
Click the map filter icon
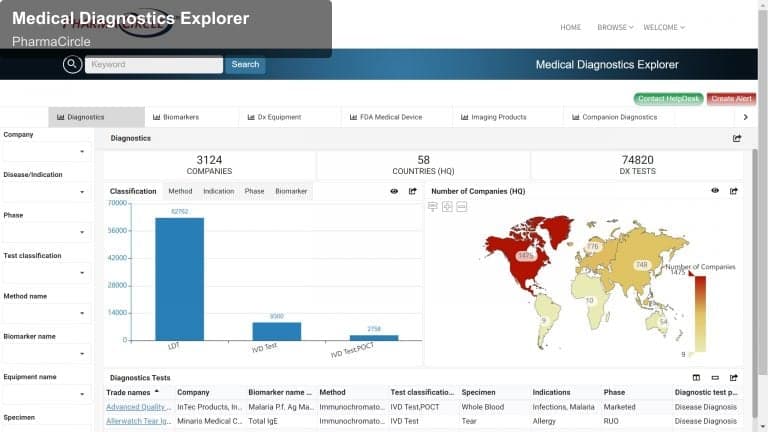click(432, 207)
